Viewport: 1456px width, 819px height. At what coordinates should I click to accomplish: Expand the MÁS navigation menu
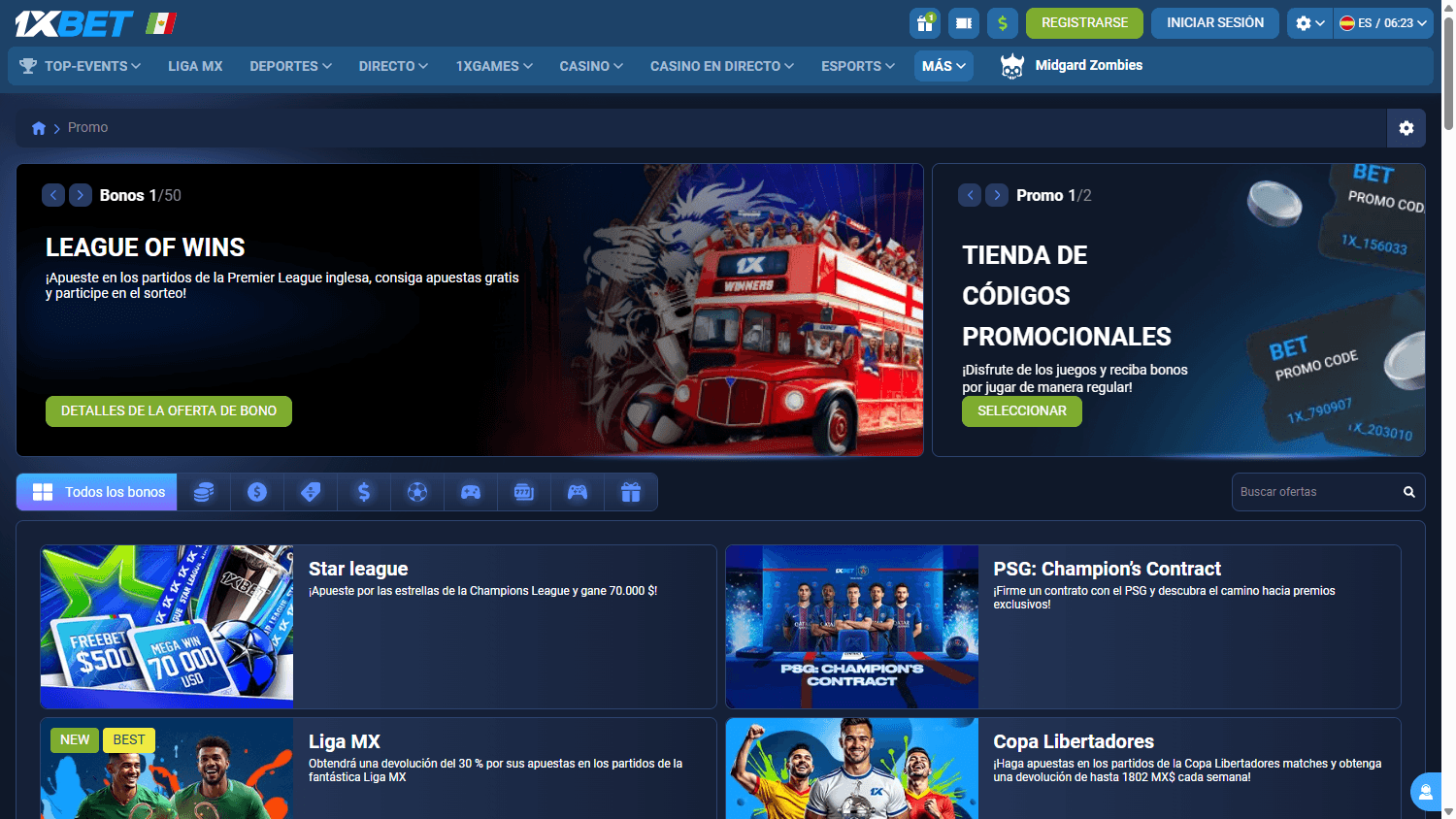[x=943, y=66]
